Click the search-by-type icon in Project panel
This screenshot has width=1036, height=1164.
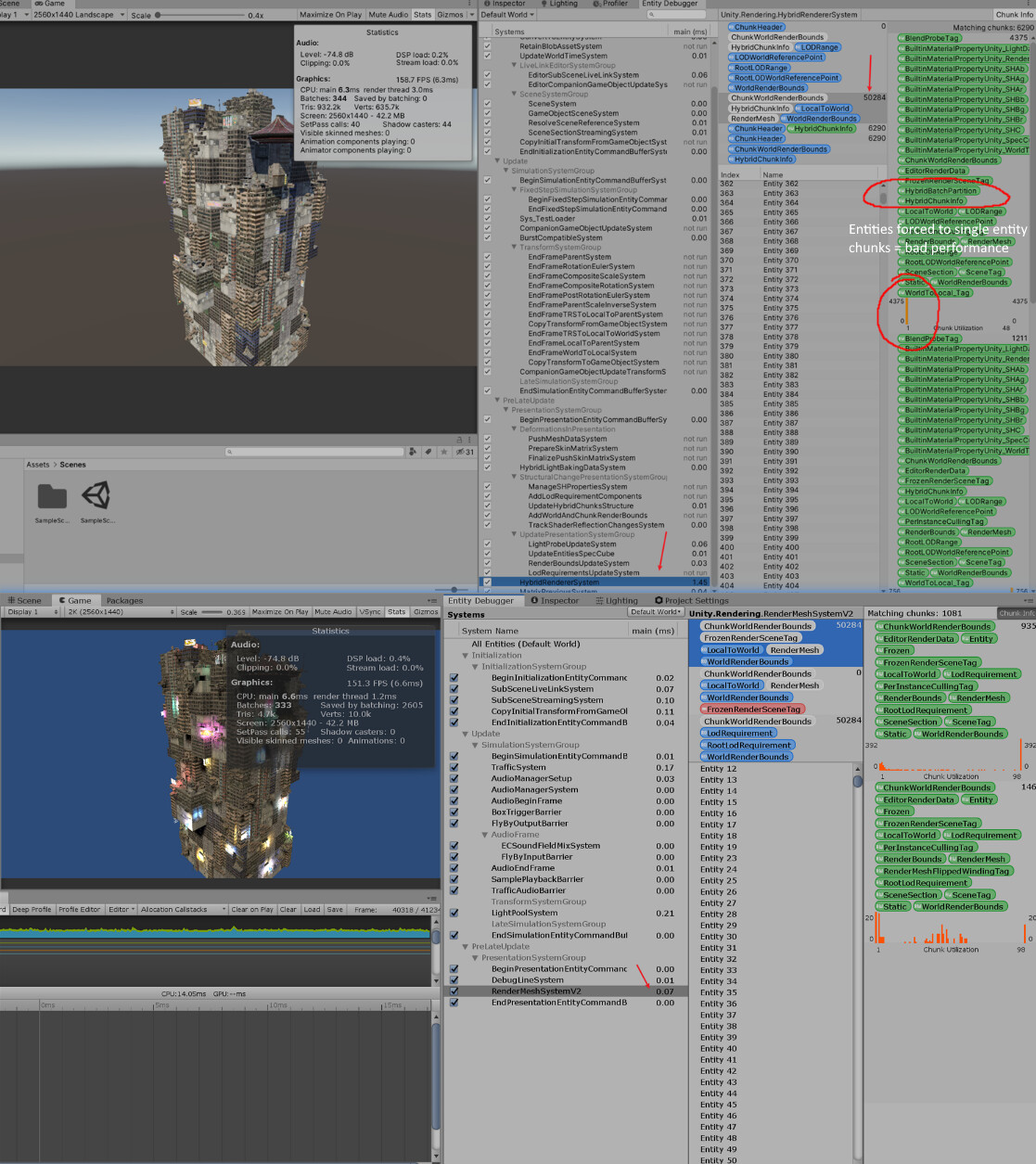coord(413,452)
